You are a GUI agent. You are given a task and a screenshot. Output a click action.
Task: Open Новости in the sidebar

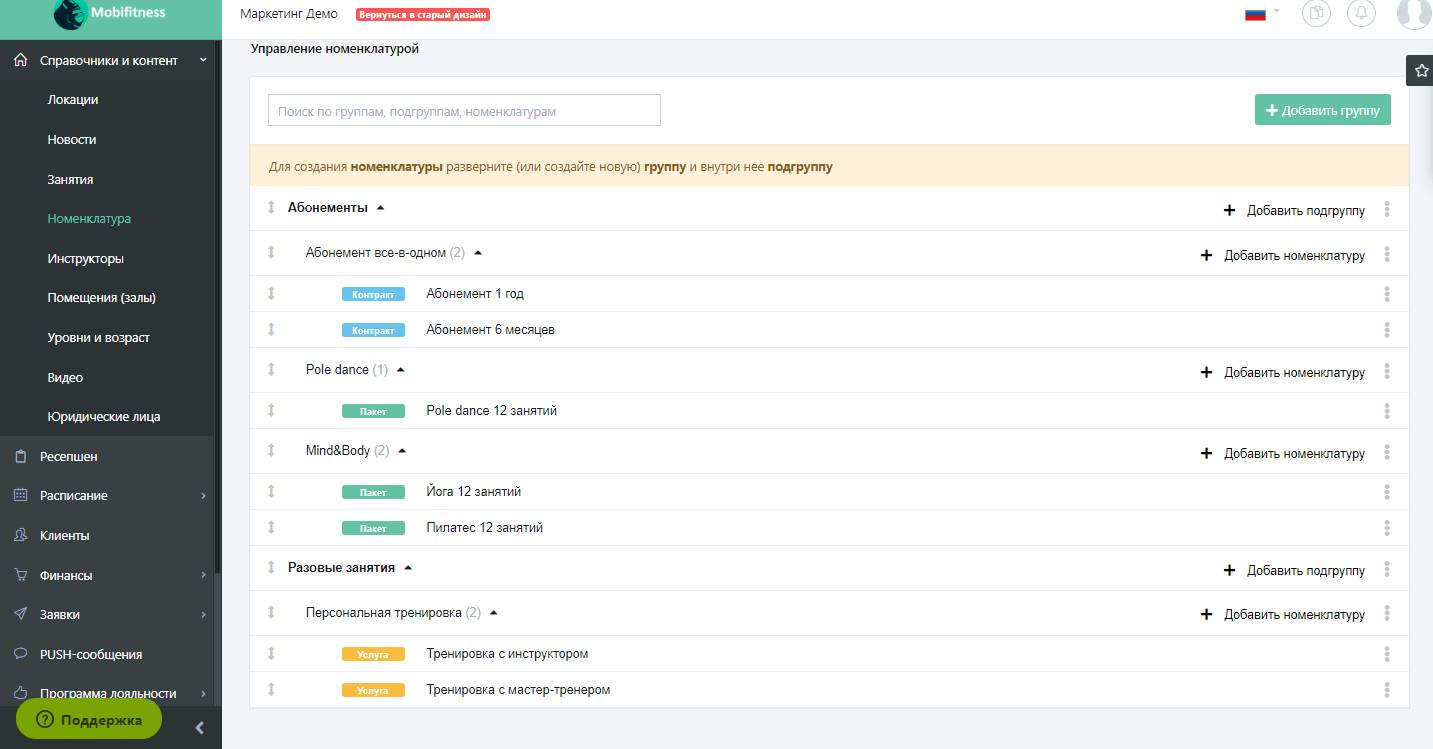click(72, 140)
